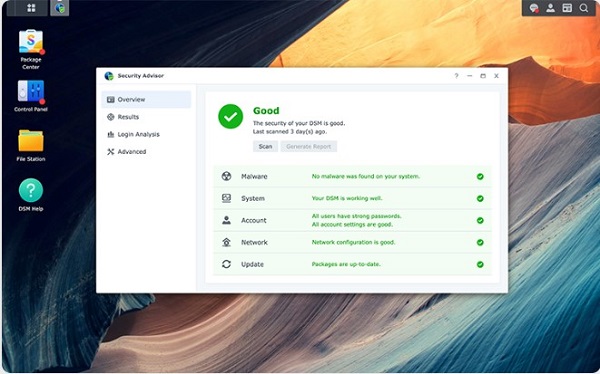
Task: Click 'Packages are up-to-date.' text
Action: [346, 264]
